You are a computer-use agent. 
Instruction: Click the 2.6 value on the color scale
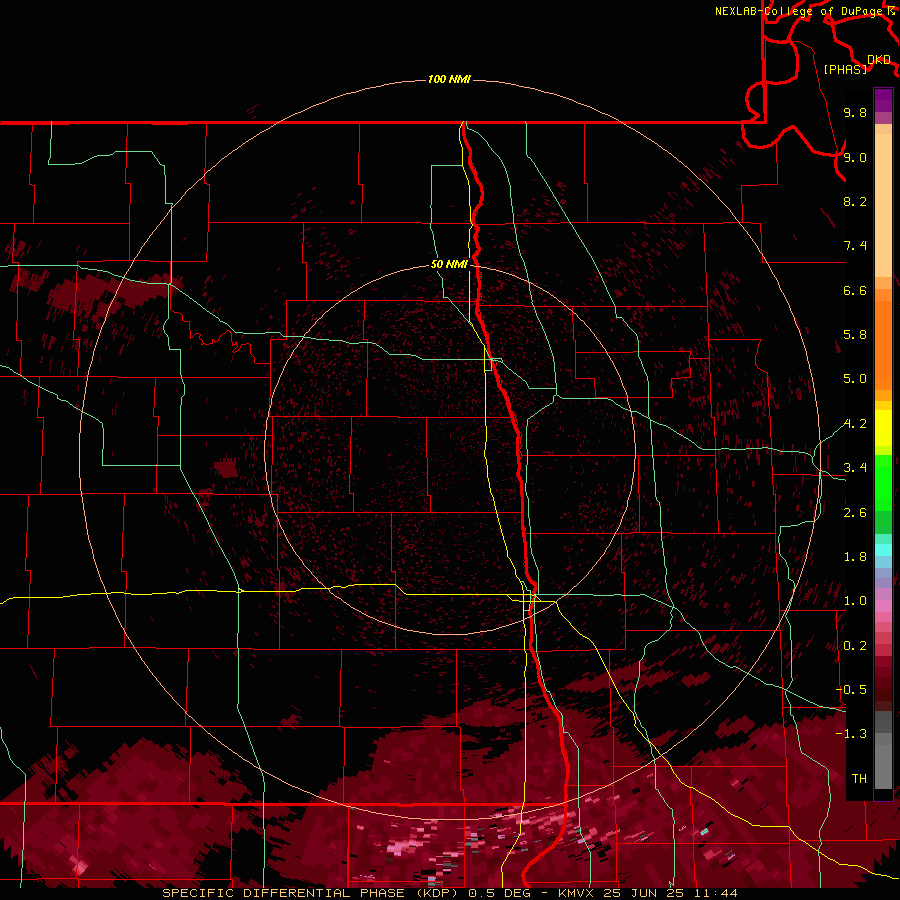(855, 513)
